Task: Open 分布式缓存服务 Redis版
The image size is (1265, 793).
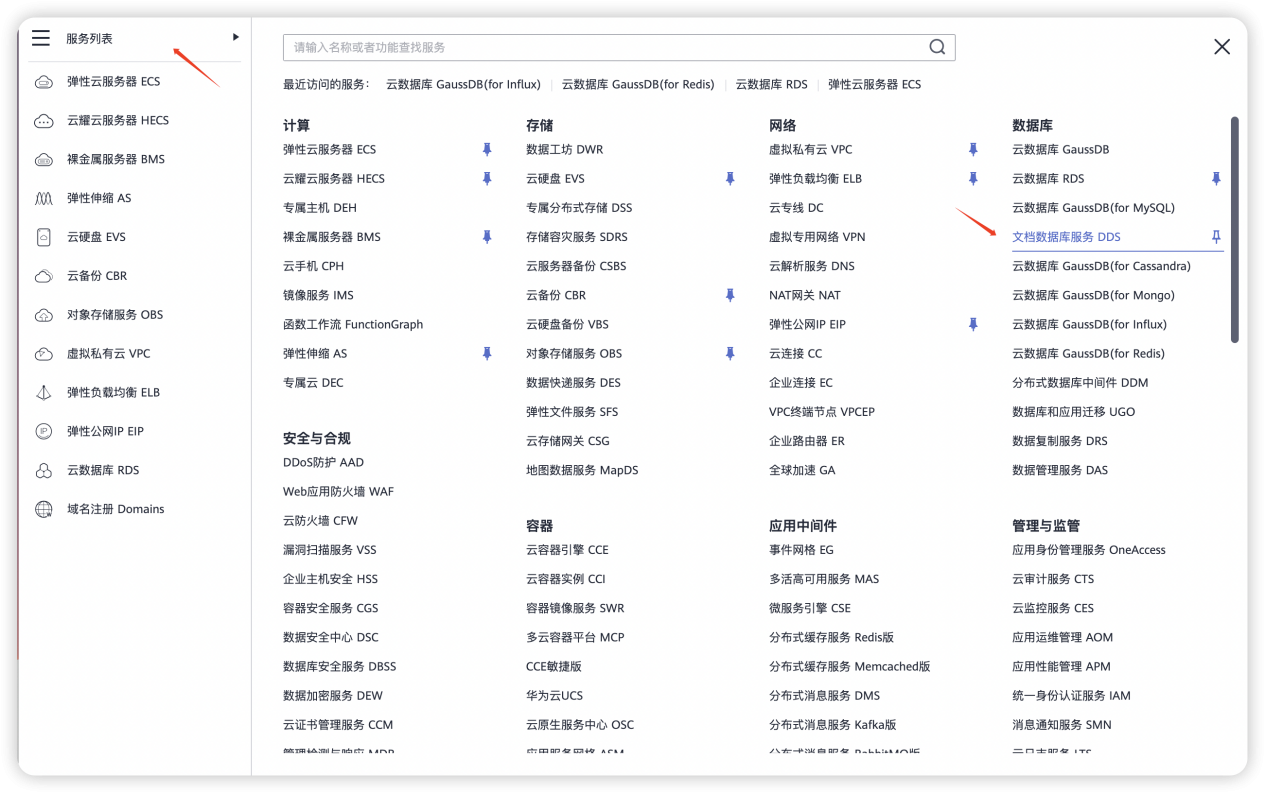Action: click(x=831, y=637)
